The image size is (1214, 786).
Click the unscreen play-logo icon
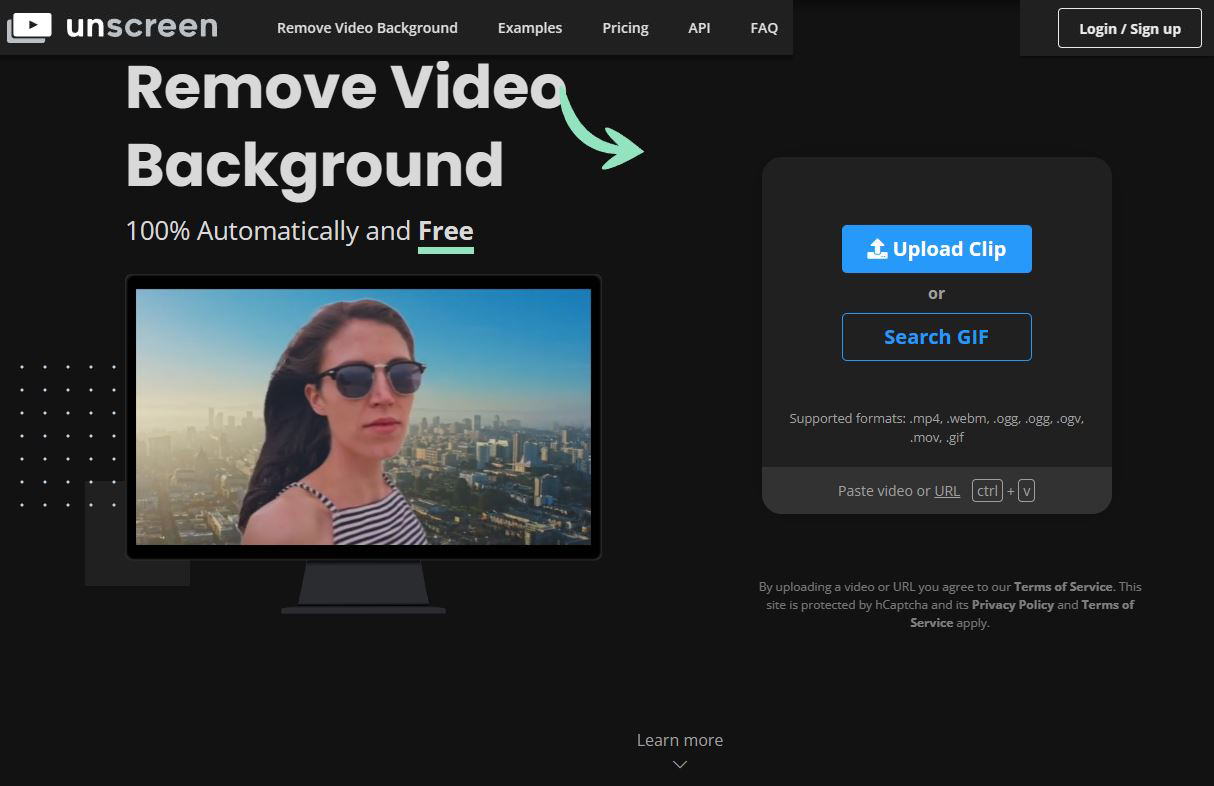coord(29,27)
